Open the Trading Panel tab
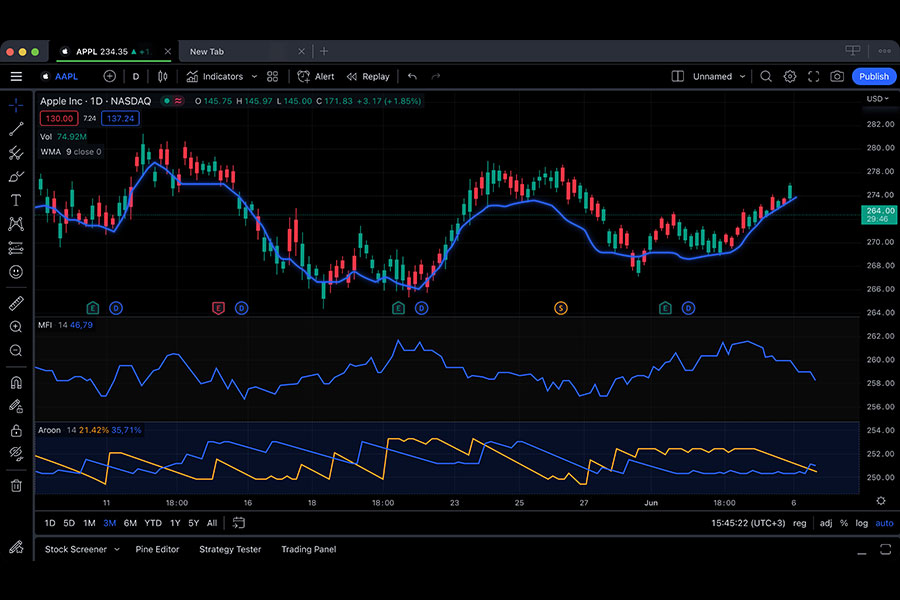The image size is (900, 600). pyautogui.click(x=309, y=549)
